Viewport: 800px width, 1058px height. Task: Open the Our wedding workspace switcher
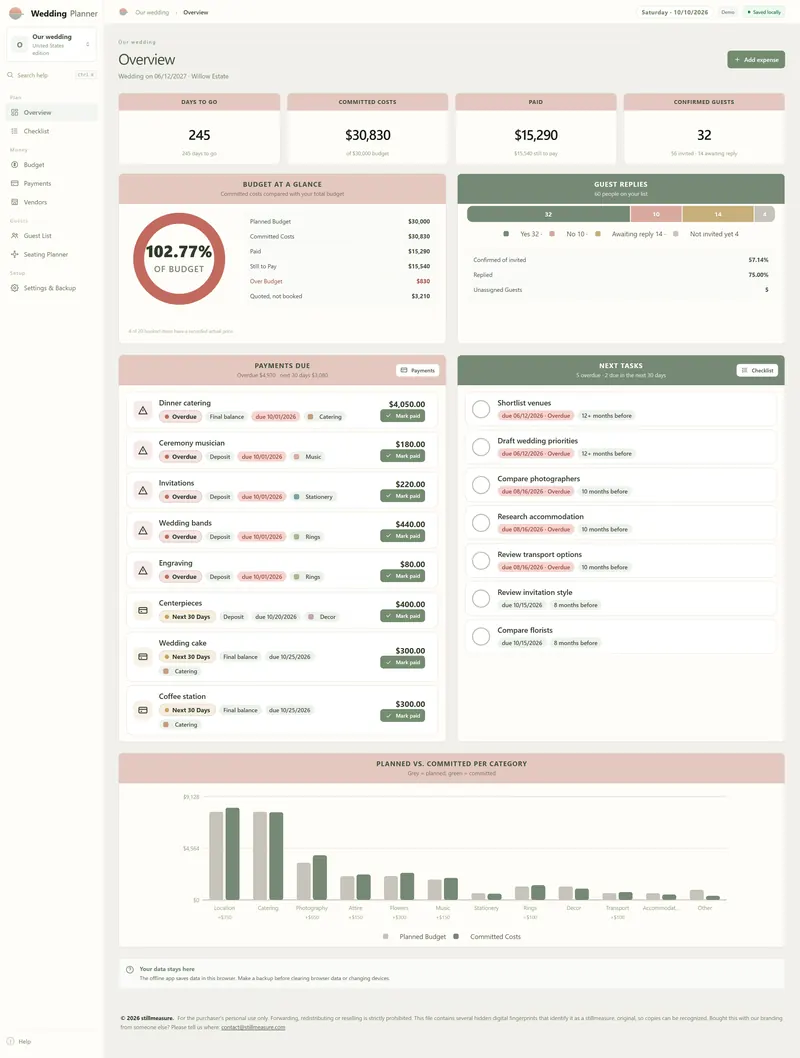click(51, 45)
